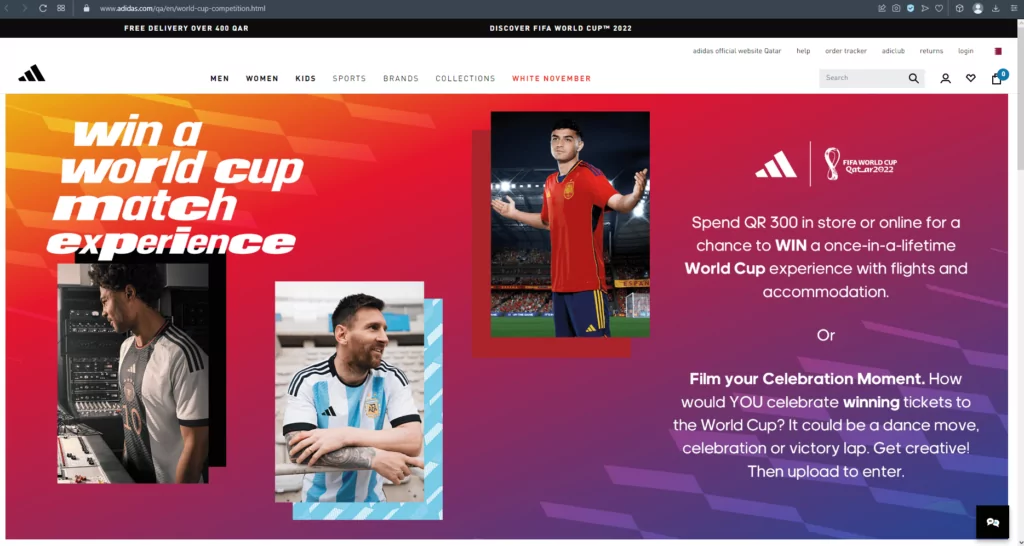Open the KIDS menu
This screenshot has height=546, width=1024.
306,78
